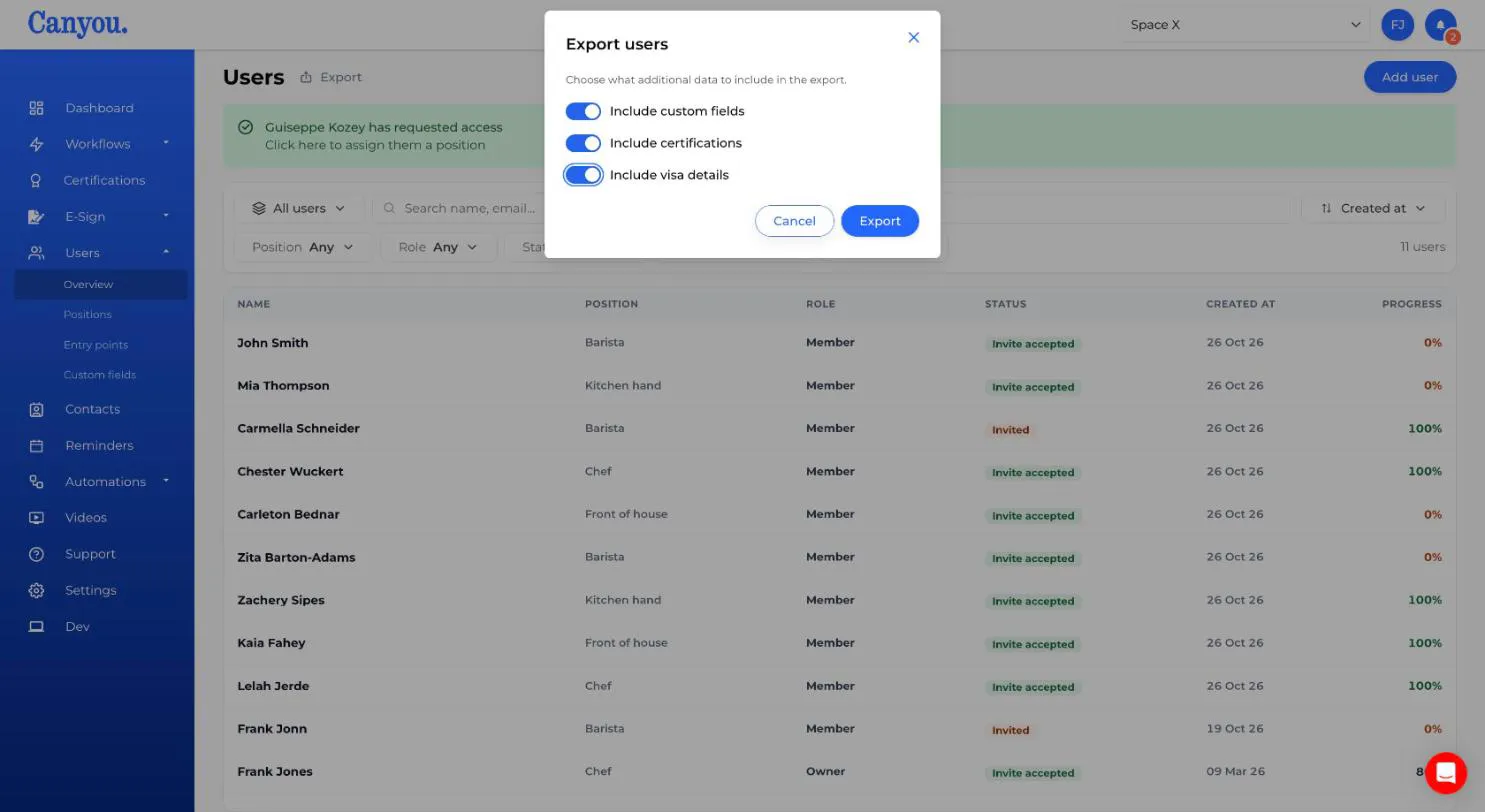Click the Users people icon in sidebar

(36, 253)
